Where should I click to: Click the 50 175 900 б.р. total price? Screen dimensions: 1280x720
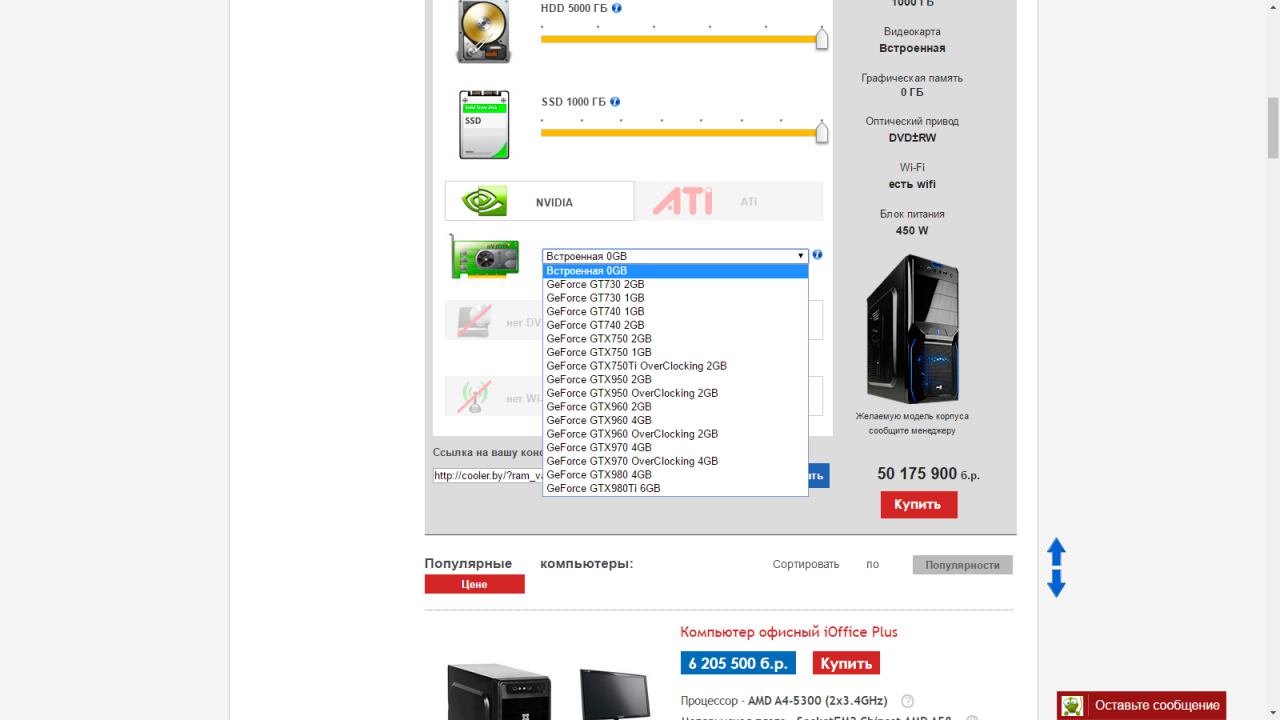928,474
